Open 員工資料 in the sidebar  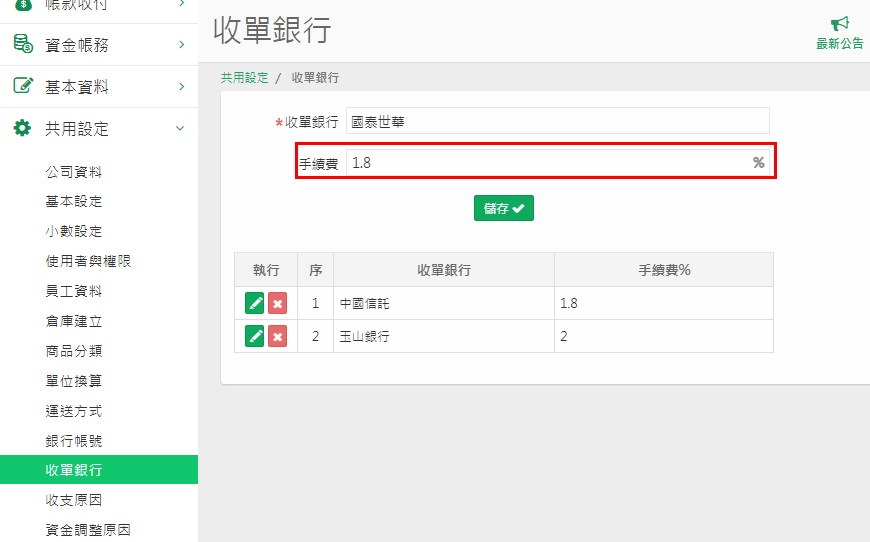74,291
